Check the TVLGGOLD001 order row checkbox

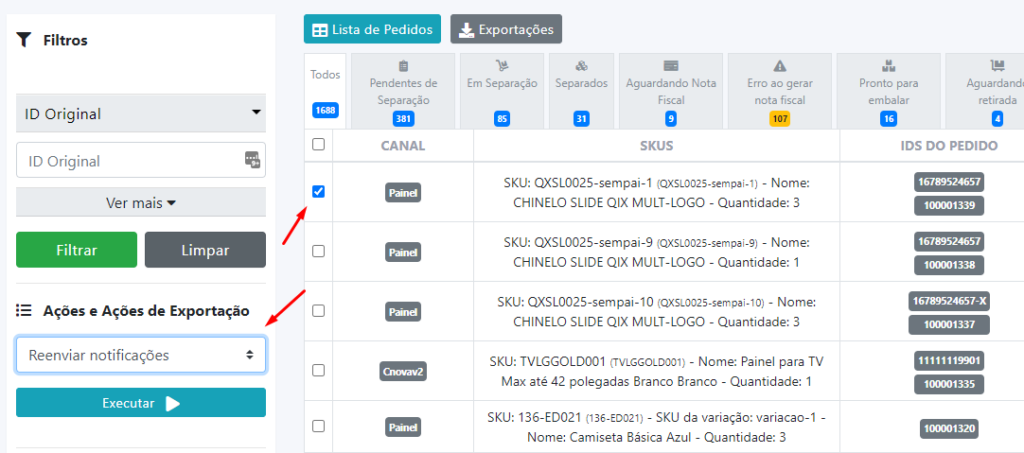point(319,370)
